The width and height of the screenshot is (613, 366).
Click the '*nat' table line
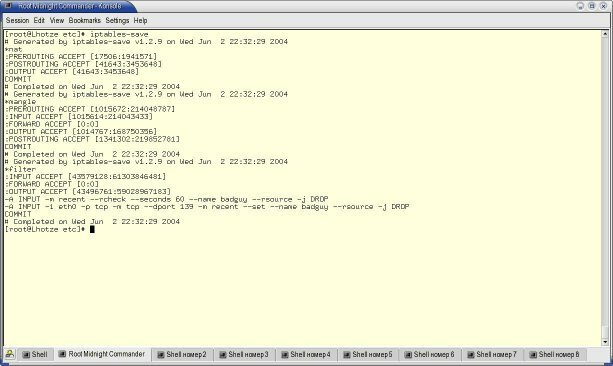tap(14, 49)
